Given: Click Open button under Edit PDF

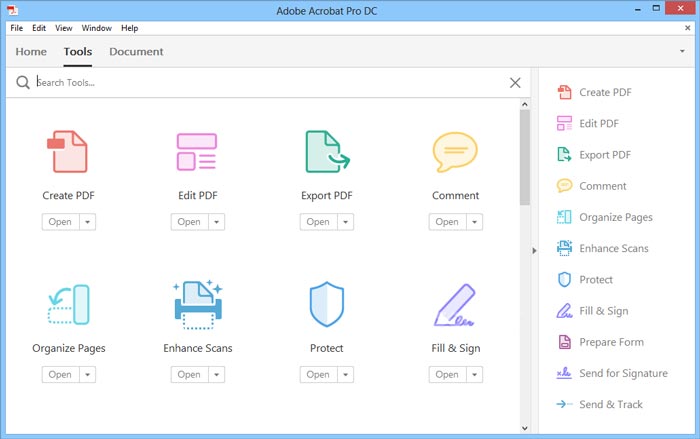Looking at the screenshot, I should [189, 222].
